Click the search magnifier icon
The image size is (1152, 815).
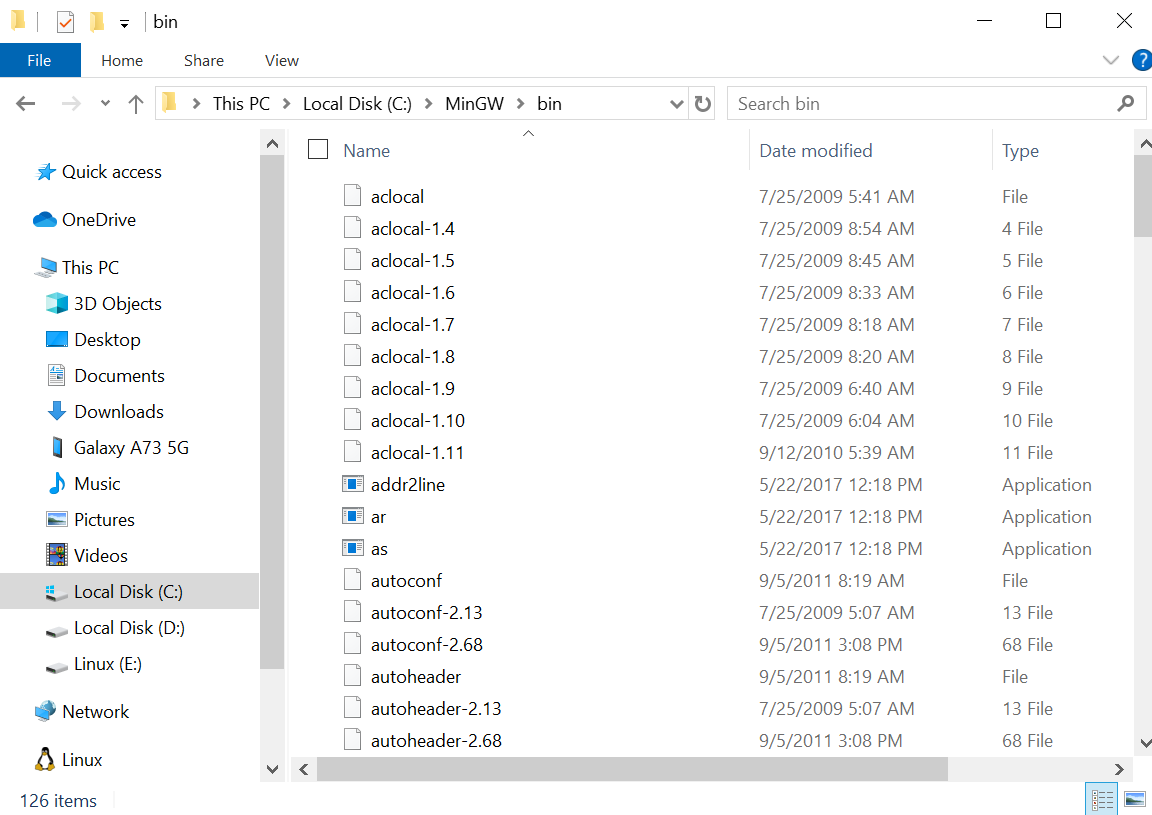[x=1125, y=104]
